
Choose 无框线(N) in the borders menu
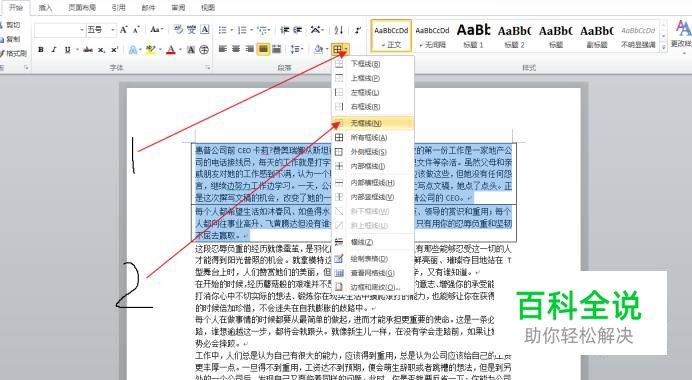coord(373,123)
